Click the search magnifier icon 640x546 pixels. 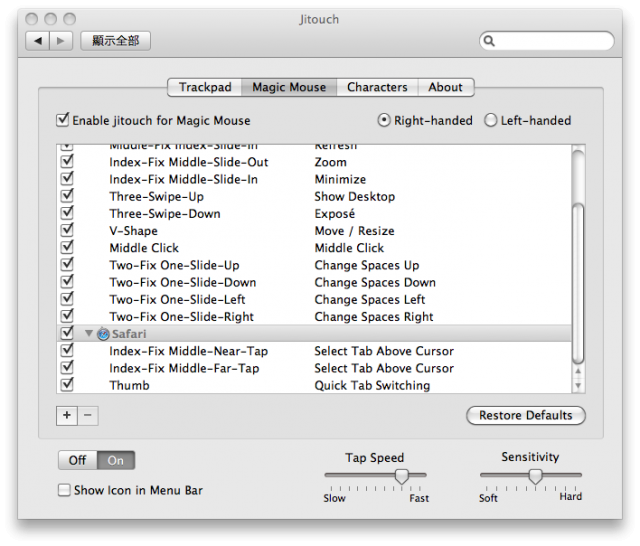(489, 41)
